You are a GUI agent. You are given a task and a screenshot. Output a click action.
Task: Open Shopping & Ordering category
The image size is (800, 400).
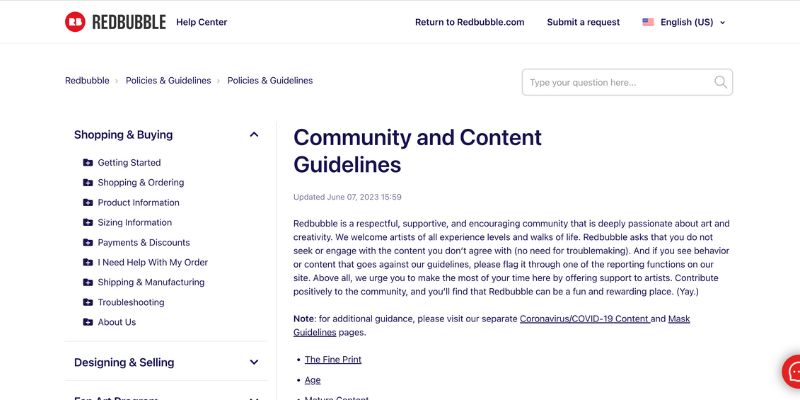(x=141, y=183)
